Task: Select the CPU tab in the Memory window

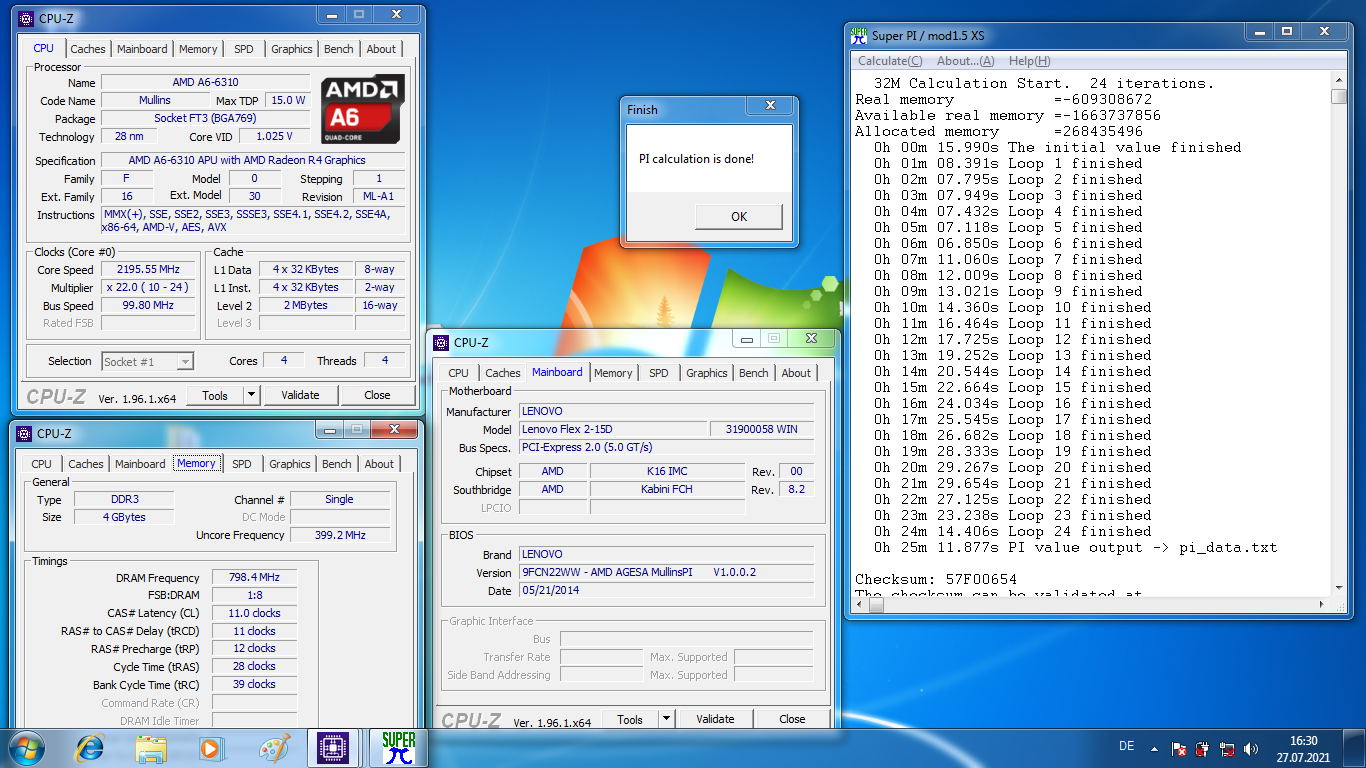Action: 42,464
